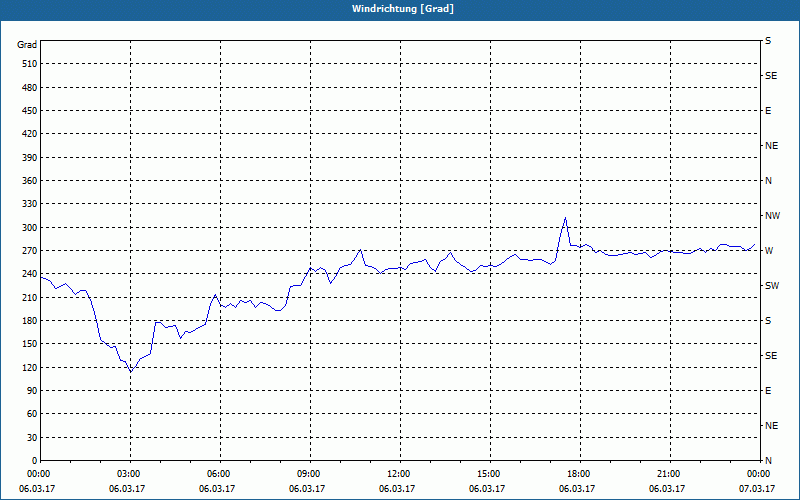Screen dimensions: 800x500
Task: Select the 90 axis label
Action: pyautogui.click(x=32, y=390)
